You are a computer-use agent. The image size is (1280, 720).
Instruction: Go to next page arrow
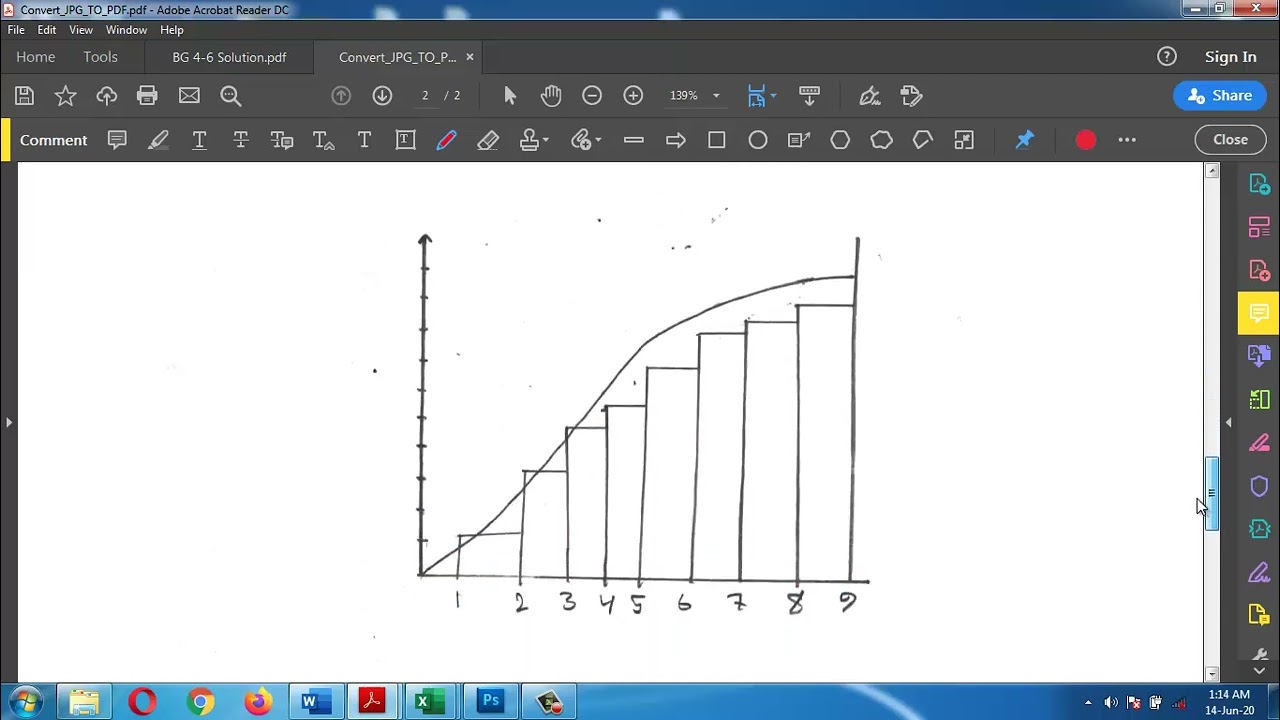point(382,96)
